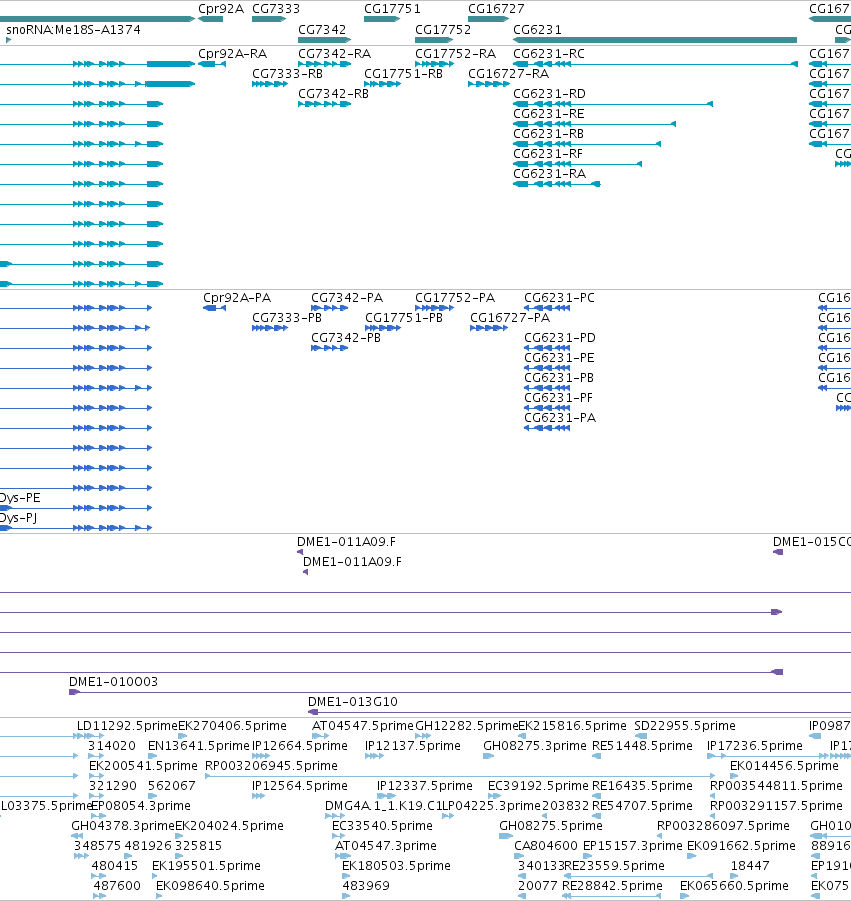Open the SD22955.5prime EST label
The width and height of the screenshot is (851, 901).
(684, 726)
